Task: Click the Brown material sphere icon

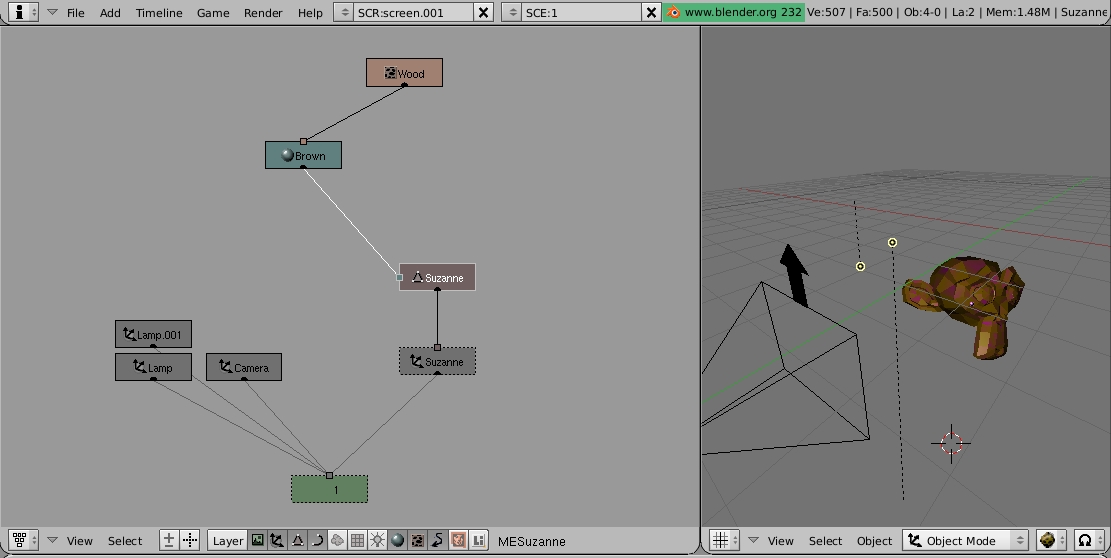Action: (287, 155)
